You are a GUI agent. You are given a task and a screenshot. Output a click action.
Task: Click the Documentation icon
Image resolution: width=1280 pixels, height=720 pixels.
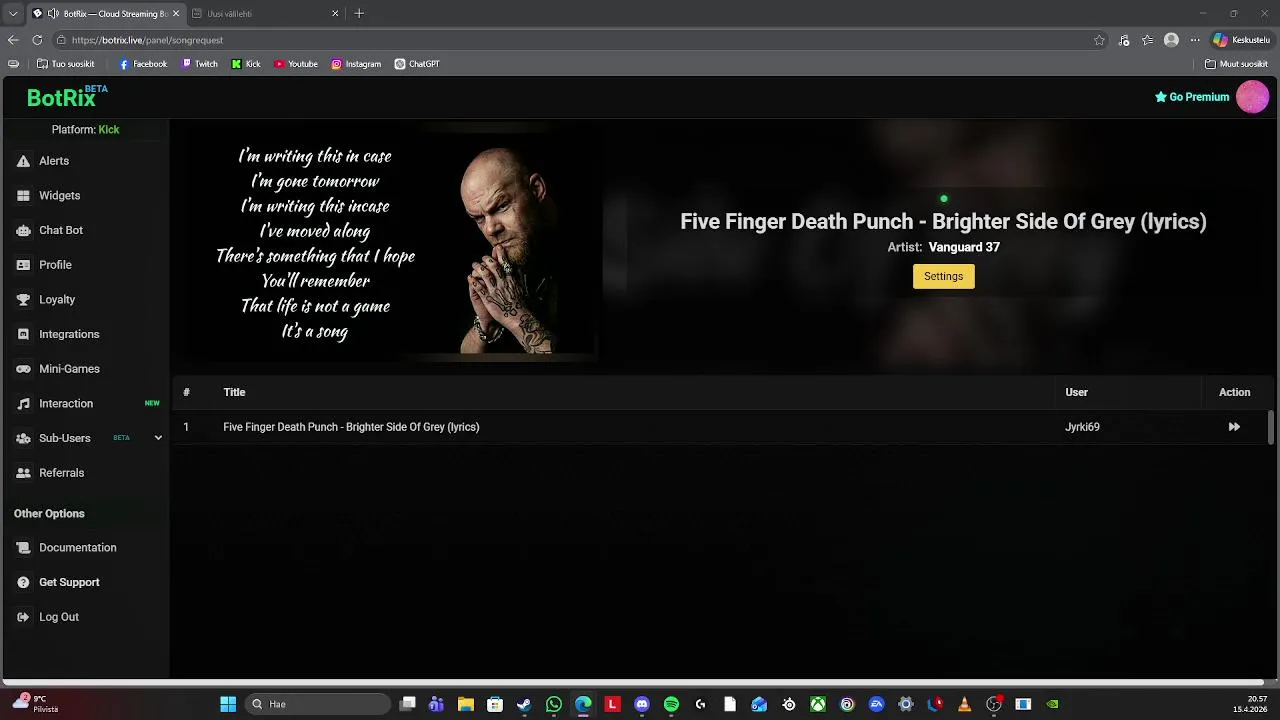23,548
